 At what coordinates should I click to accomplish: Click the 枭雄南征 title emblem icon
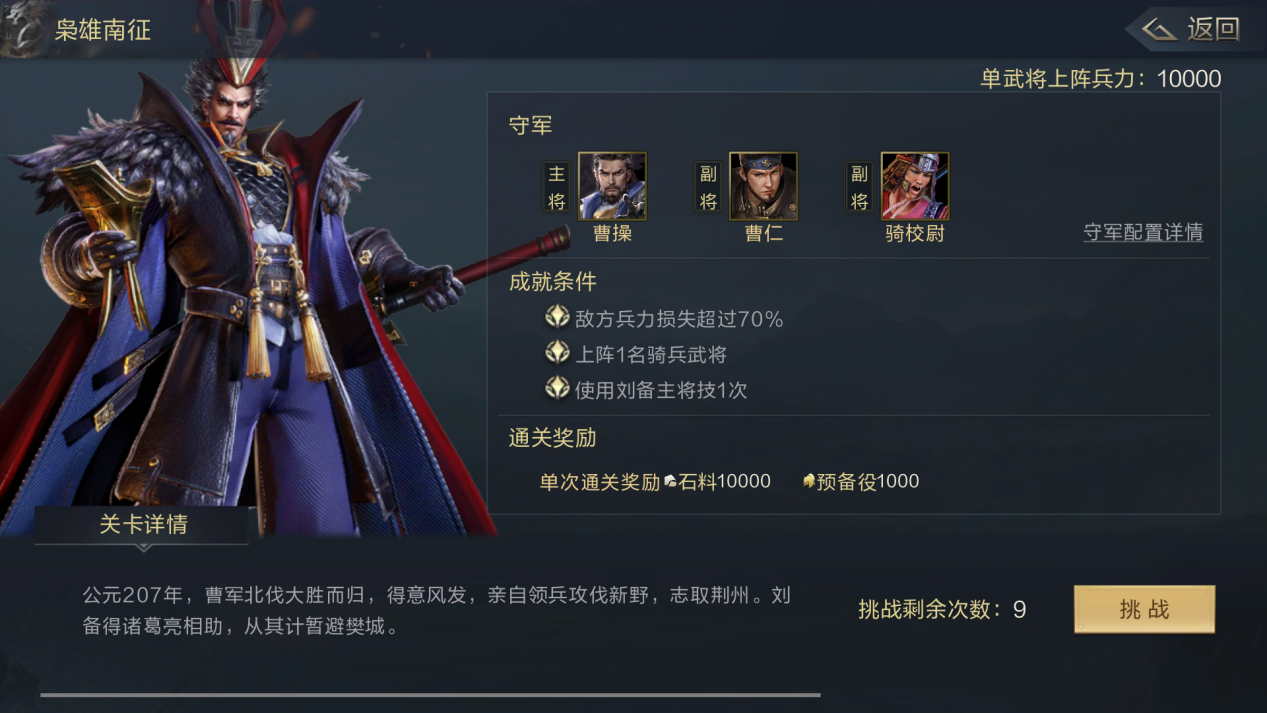click(22, 28)
